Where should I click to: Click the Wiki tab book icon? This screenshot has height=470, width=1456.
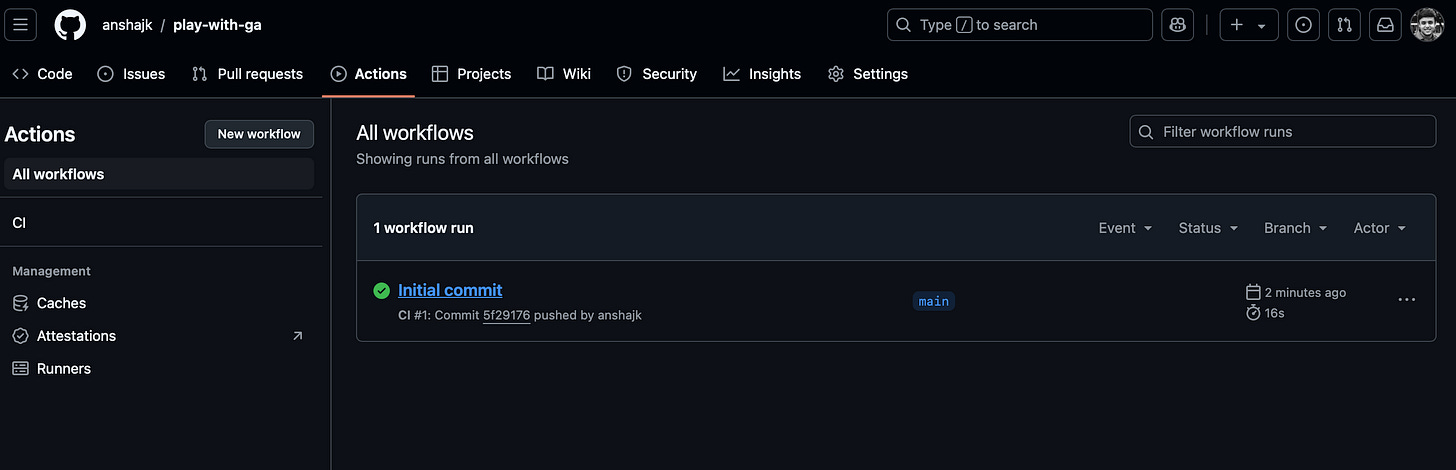(545, 74)
